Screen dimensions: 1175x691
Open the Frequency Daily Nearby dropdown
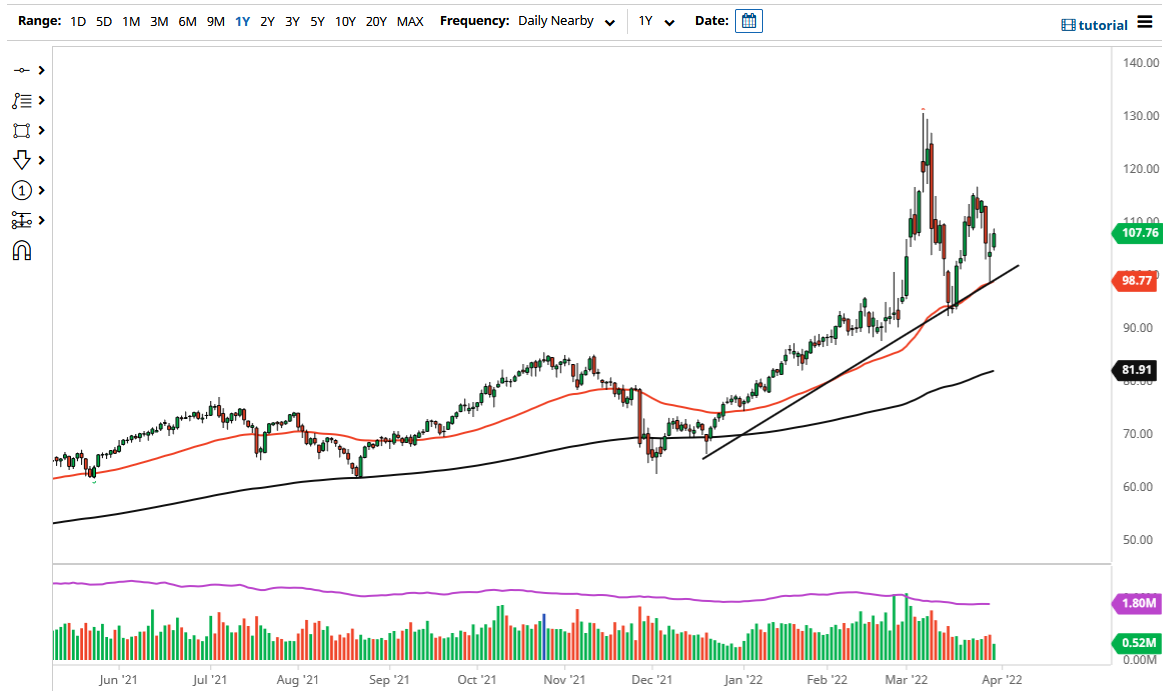click(566, 20)
